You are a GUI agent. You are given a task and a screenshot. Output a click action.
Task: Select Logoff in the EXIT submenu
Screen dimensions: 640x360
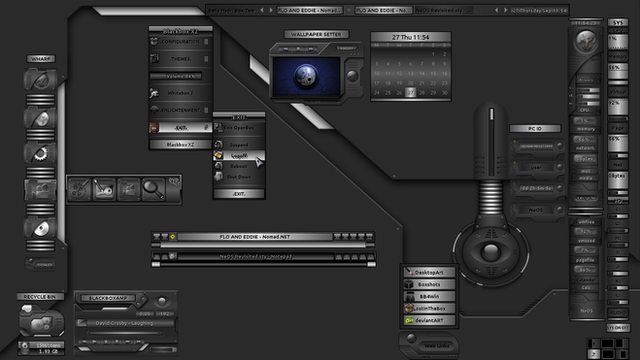239,156
